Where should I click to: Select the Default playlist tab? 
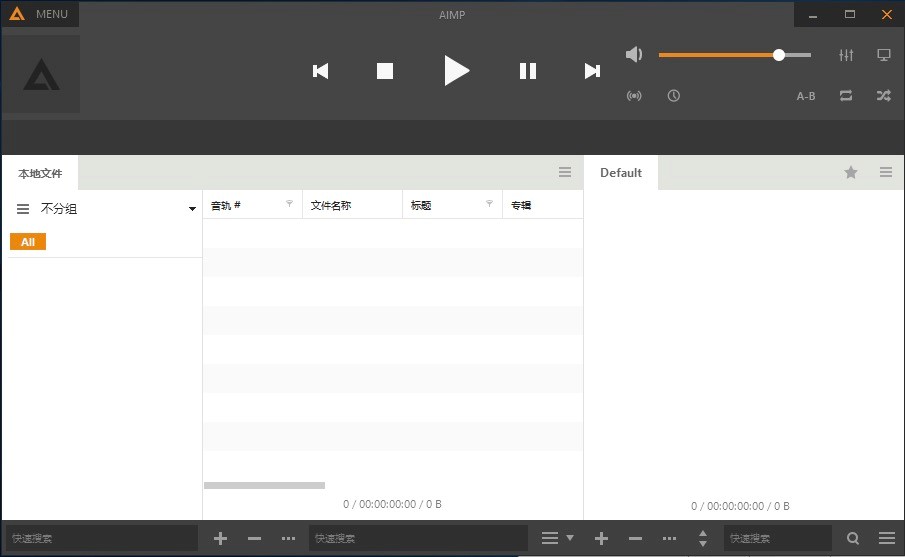click(x=621, y=173)
